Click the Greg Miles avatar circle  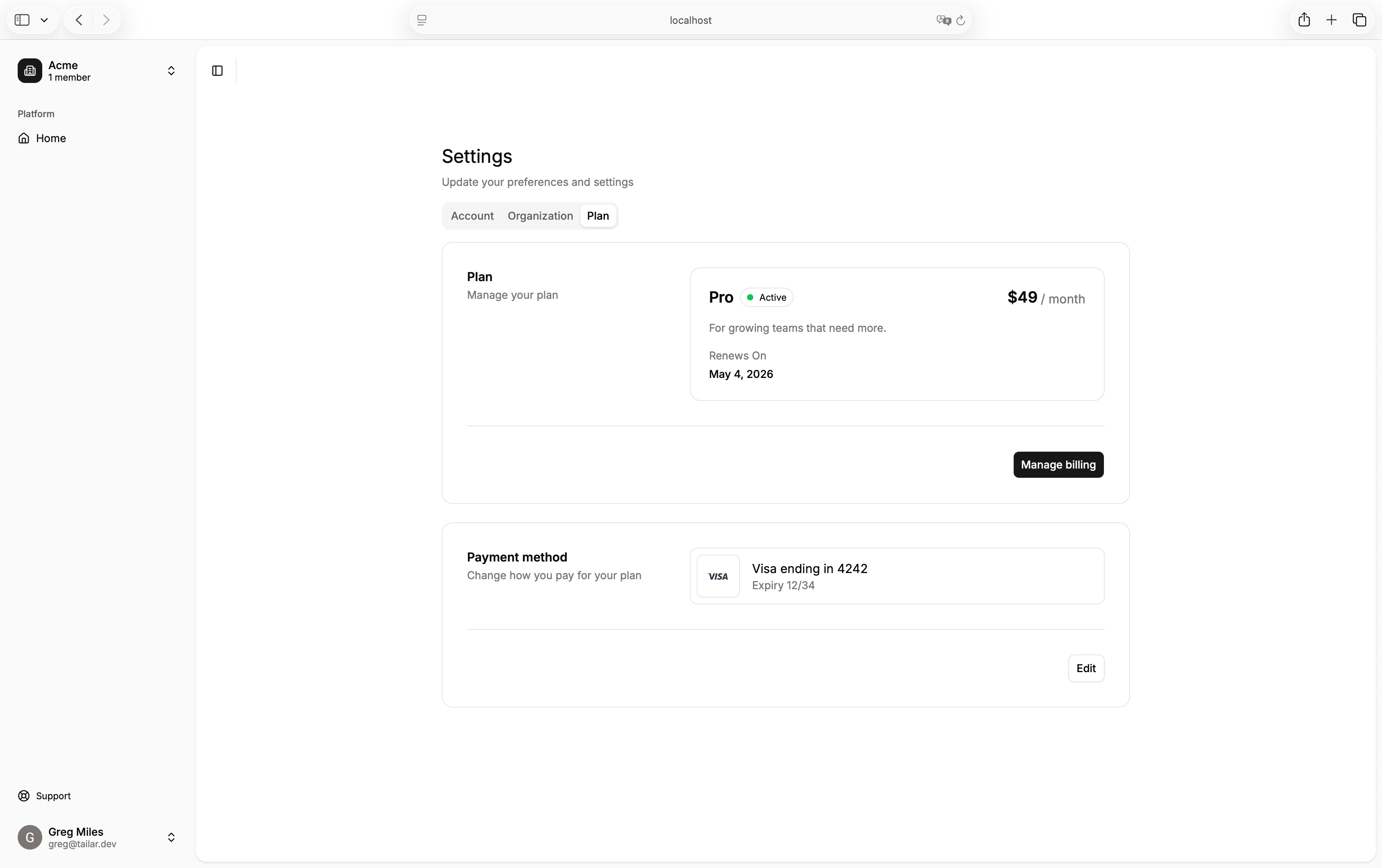30,837
